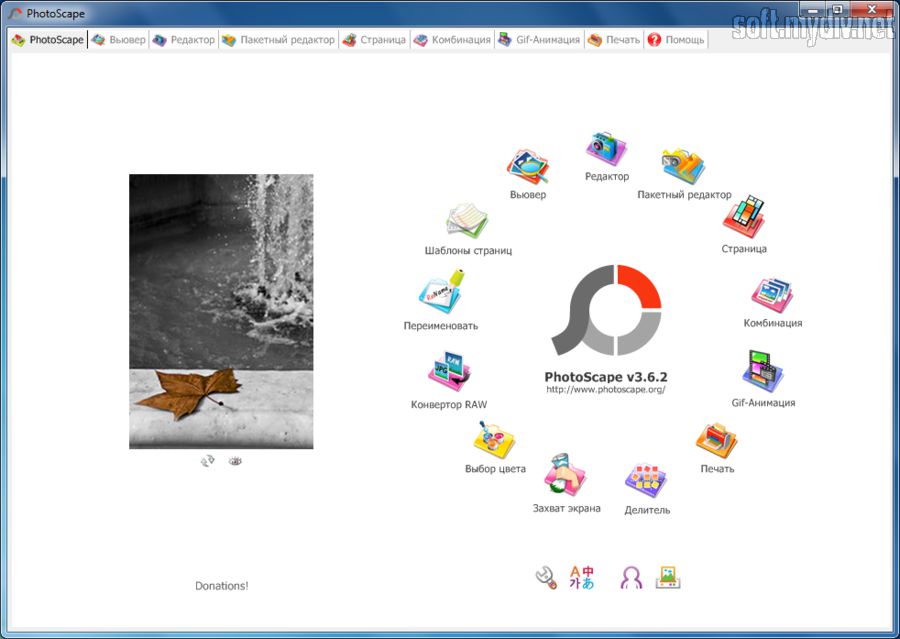Open the Вьювер circle icon
900x639 pixels.
tap(527, 166)
